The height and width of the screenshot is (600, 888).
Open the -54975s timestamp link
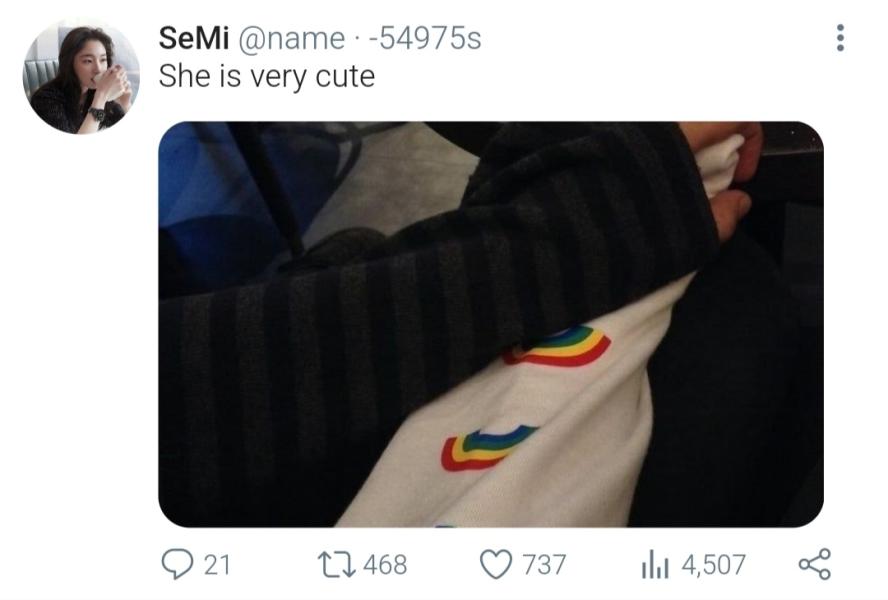[x=424, y=39]
